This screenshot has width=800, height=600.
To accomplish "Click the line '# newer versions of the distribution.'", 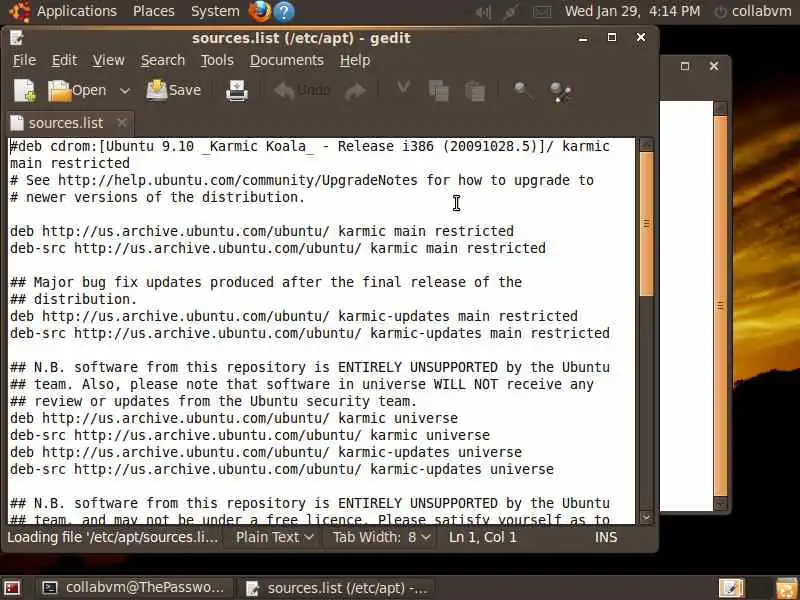I will coord(157,197).
